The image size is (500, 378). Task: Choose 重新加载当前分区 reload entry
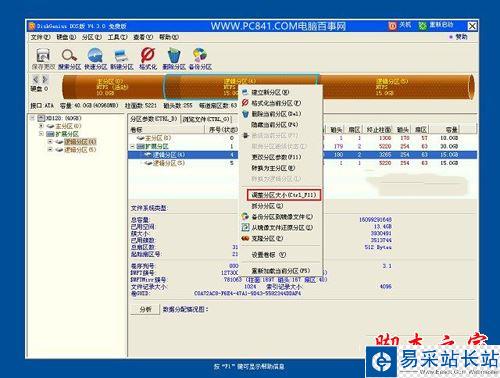(x=280, y=271)
